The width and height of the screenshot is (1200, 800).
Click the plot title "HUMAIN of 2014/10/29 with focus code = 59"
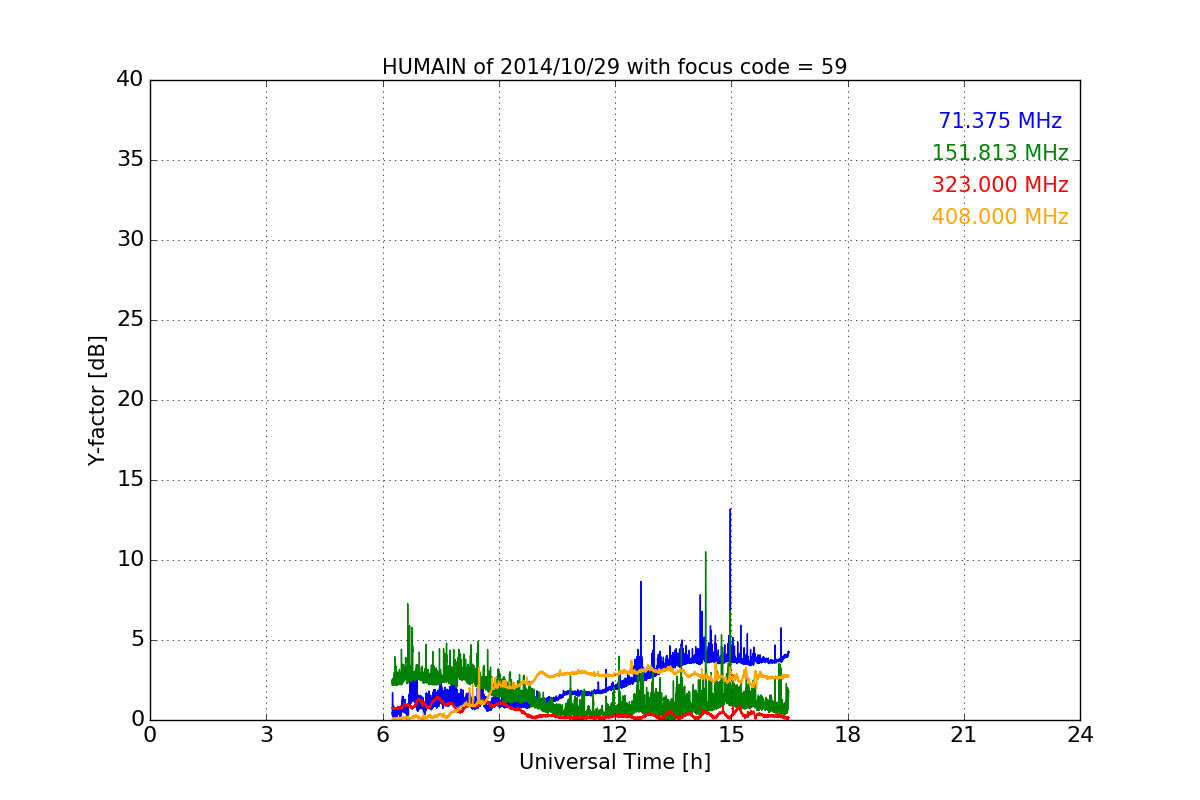pyautogui.click(x=614, y=67)
